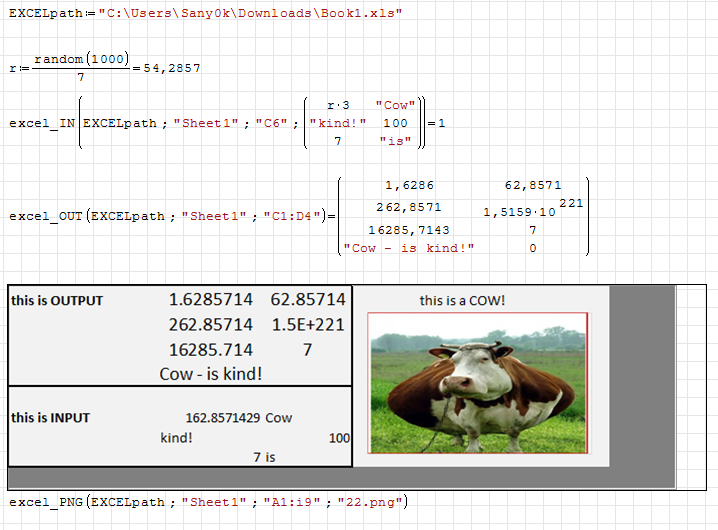Click the r·3 matrix element
Viewport: 718px width, 530px height.
pyautogui.click(x=338, y=105)
